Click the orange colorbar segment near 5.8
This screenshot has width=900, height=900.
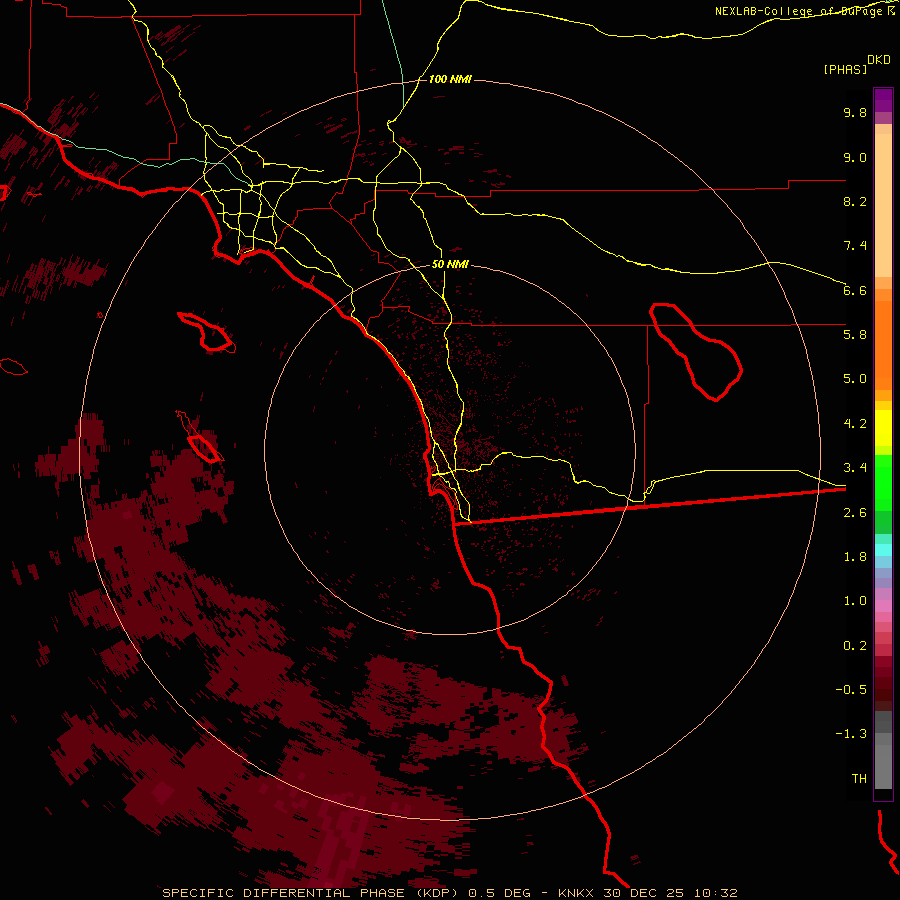click(883, 346)
